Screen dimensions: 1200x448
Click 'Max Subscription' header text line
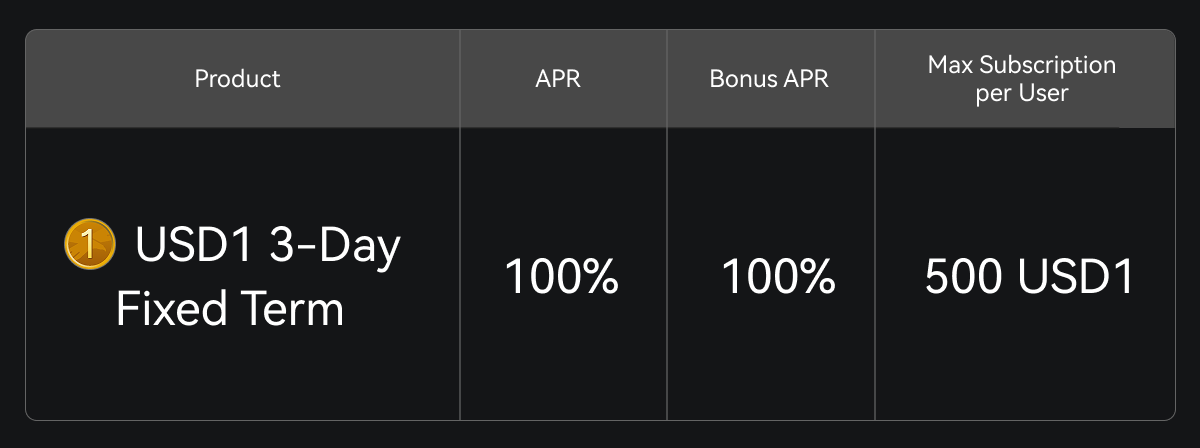click(1021, 66)
